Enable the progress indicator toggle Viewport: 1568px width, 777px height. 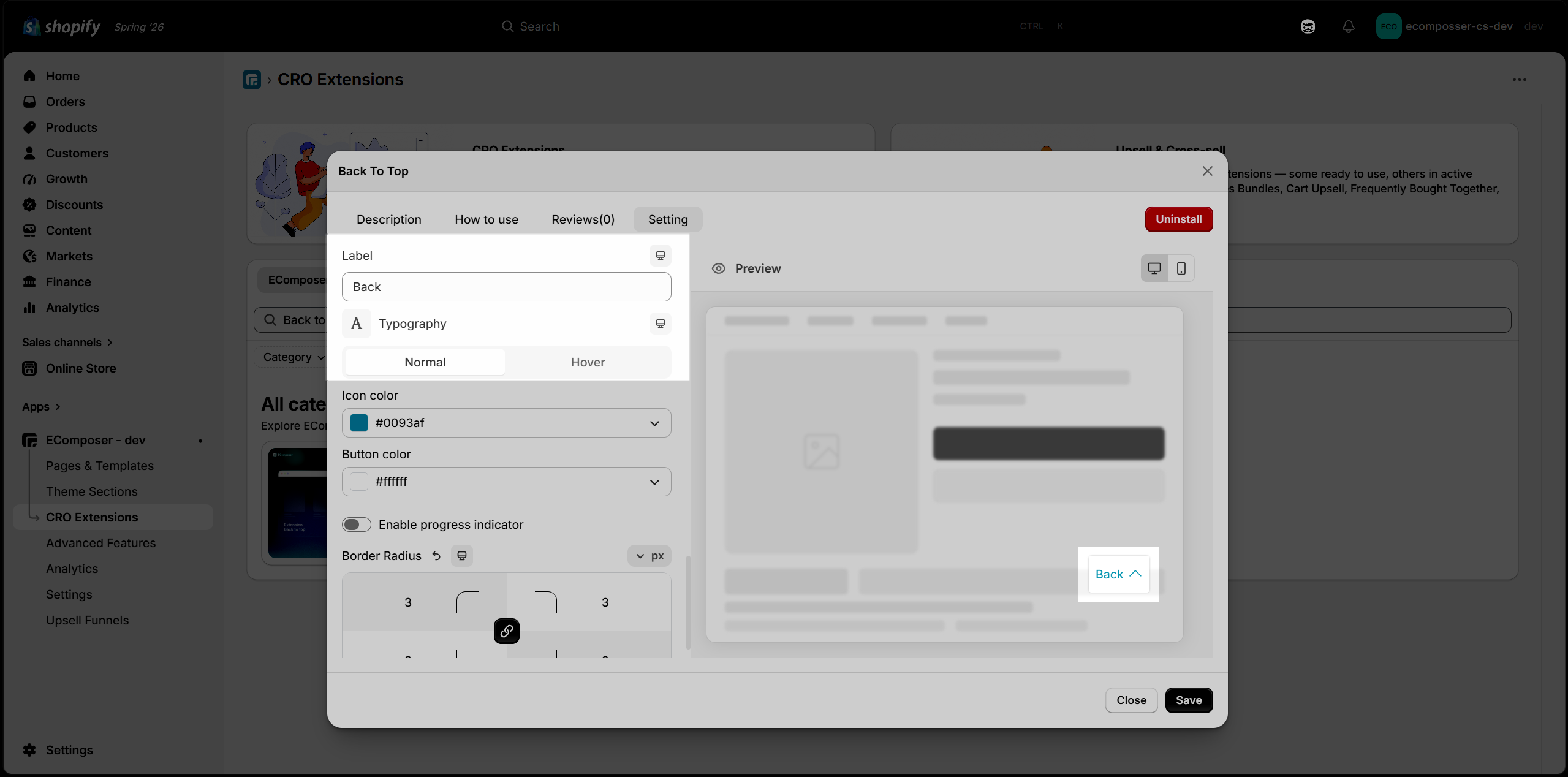357,525
